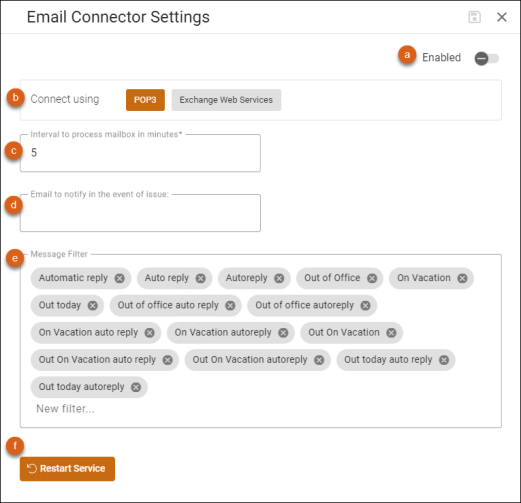This screenshot has height=503, width=521.
Task: Delete the 'On Vacation' filter tag
Action: tap(462, 278)
